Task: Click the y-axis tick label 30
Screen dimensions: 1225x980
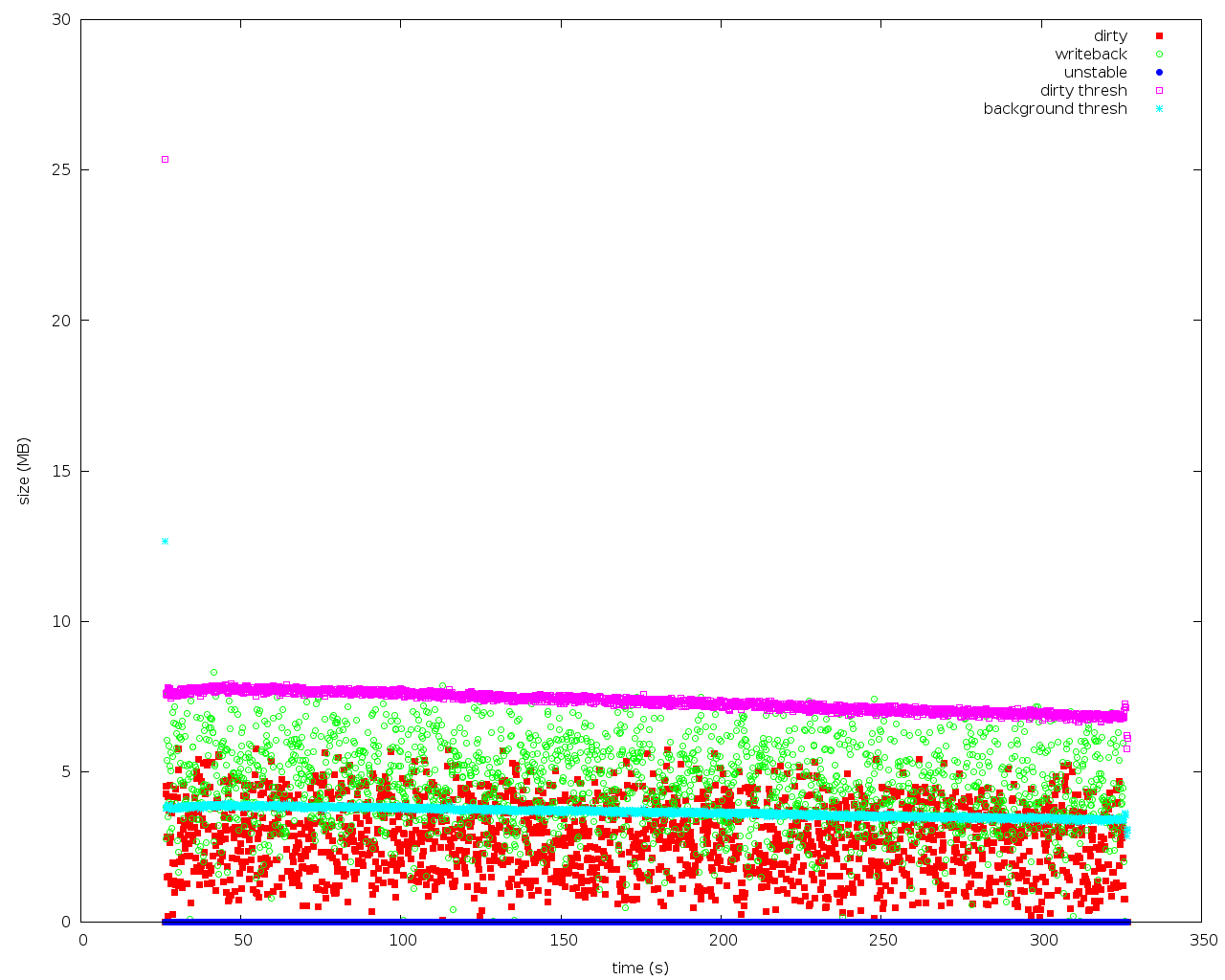Action: point(61,19)
